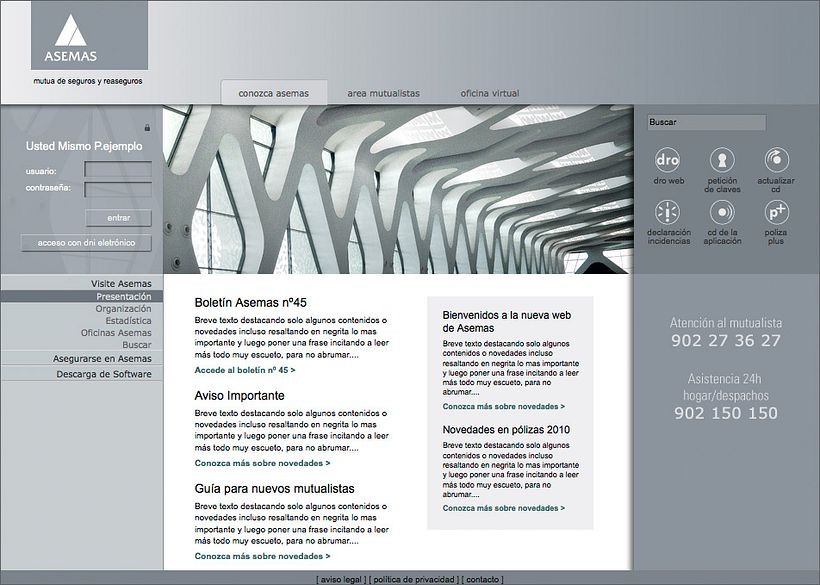Focus the usuario input field

point(118,169)
